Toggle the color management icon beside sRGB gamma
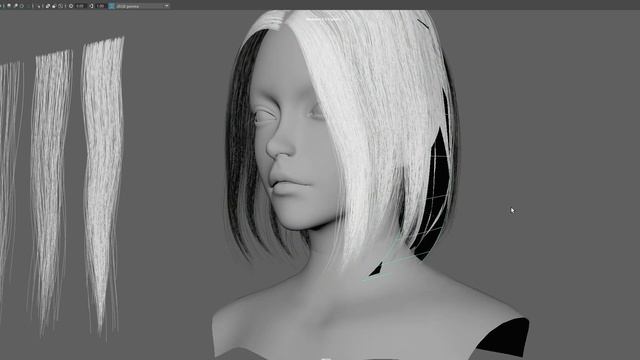The image size is (640, 360). tap(111, 6)
